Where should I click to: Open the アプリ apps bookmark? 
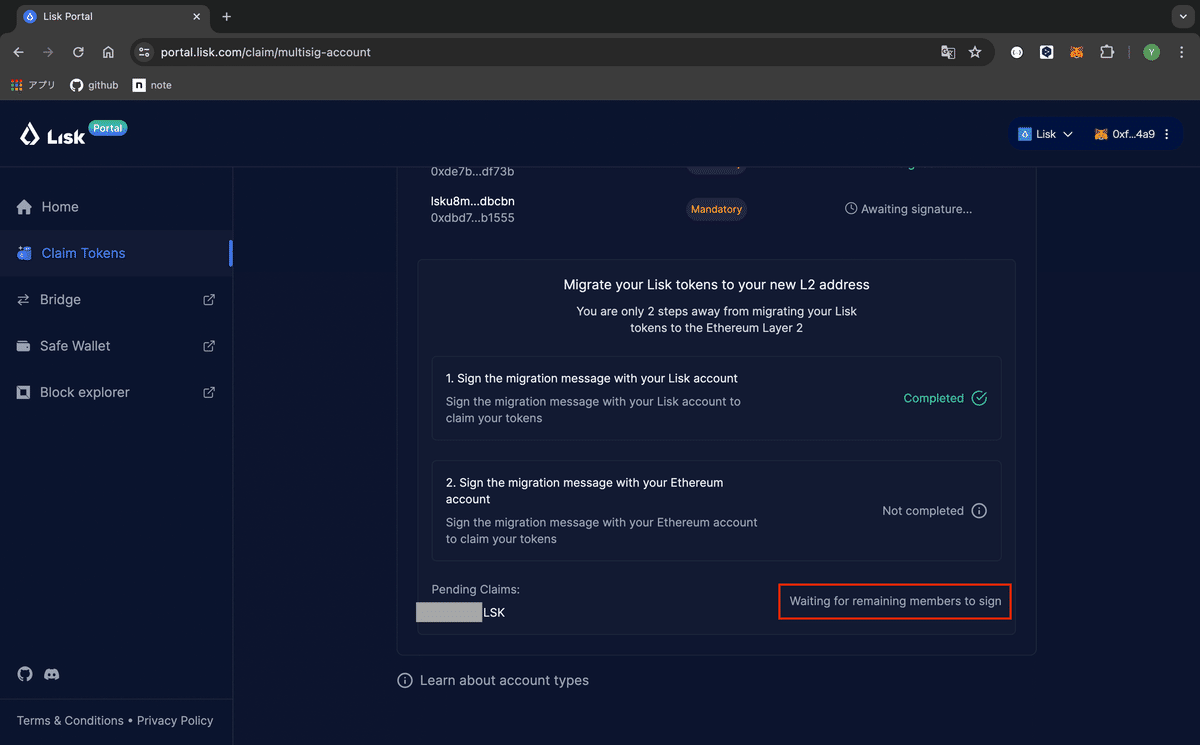pyautogui.click(x=33, y=85)
